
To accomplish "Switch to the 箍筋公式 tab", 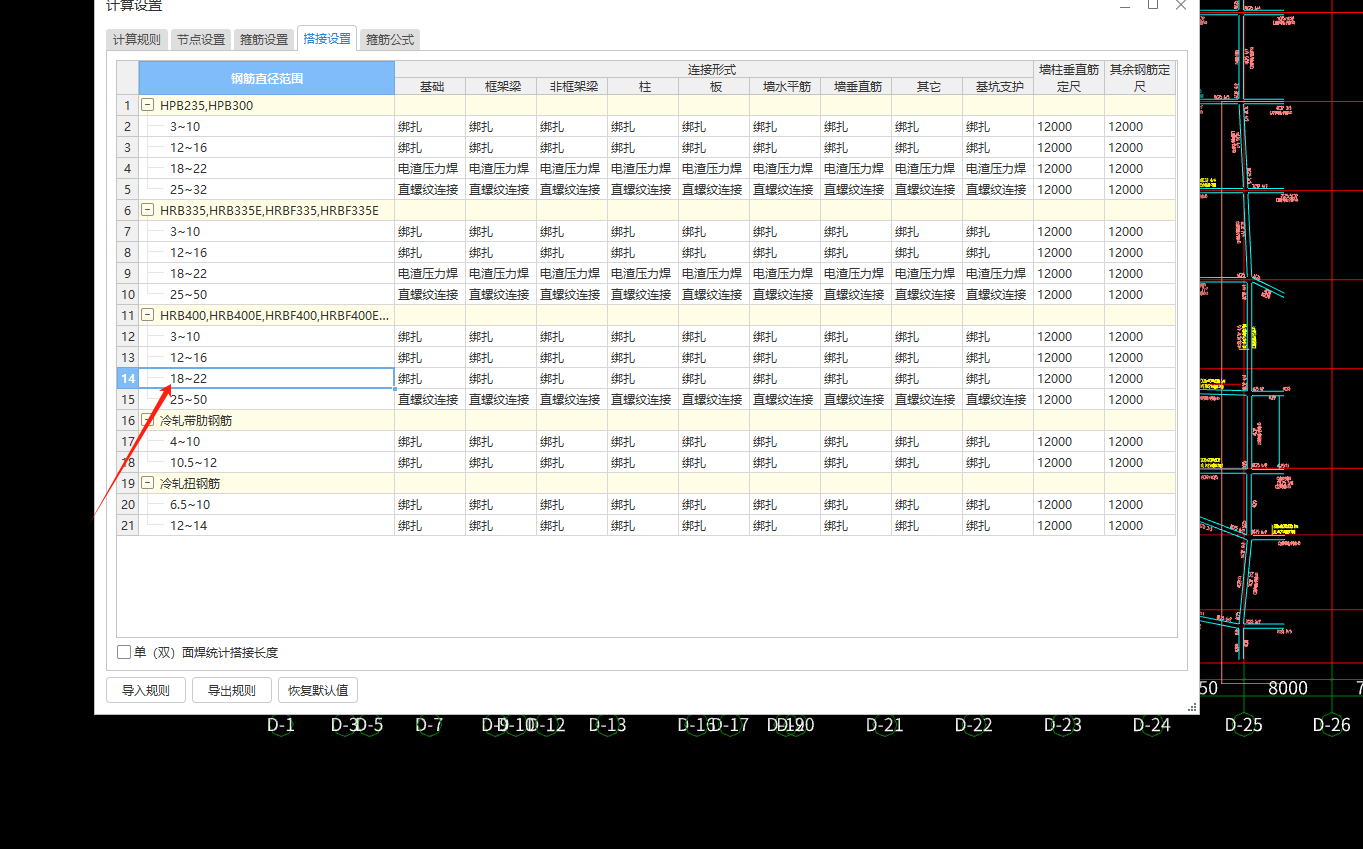I will coord(390,40).
